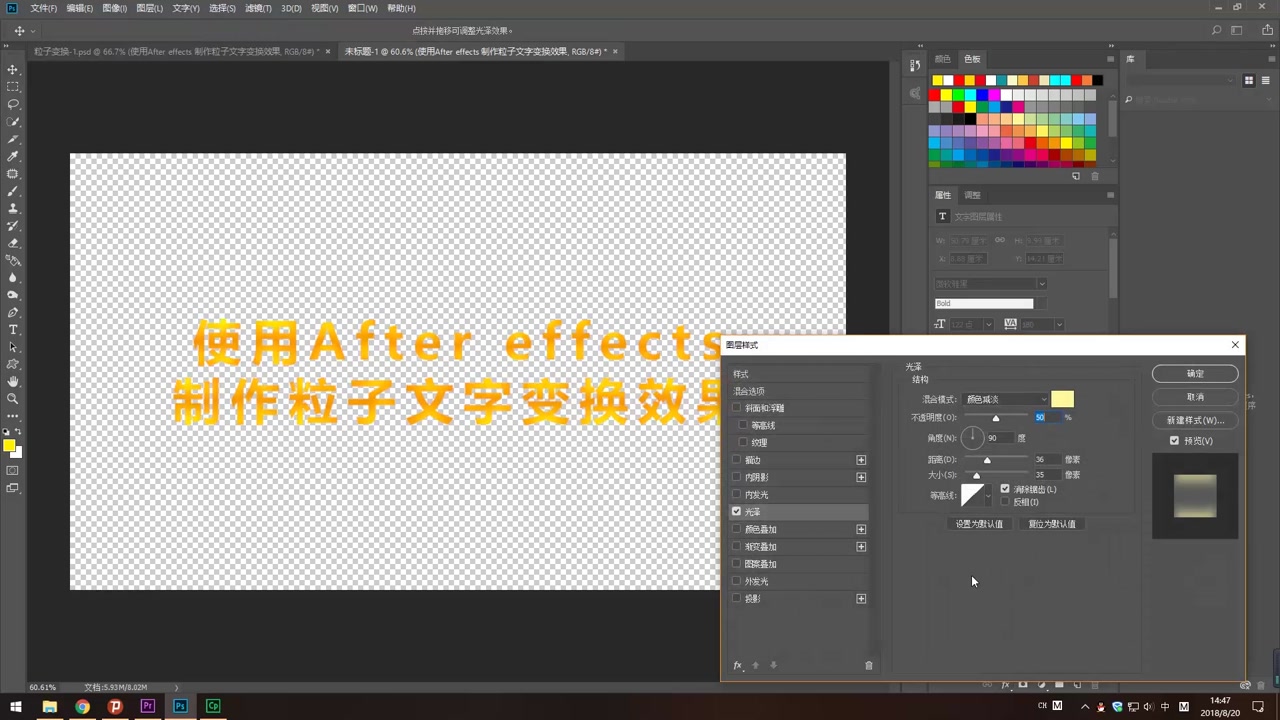1280x720 pixels.
Task: Open the History panel icon
Action: [915, 66]
